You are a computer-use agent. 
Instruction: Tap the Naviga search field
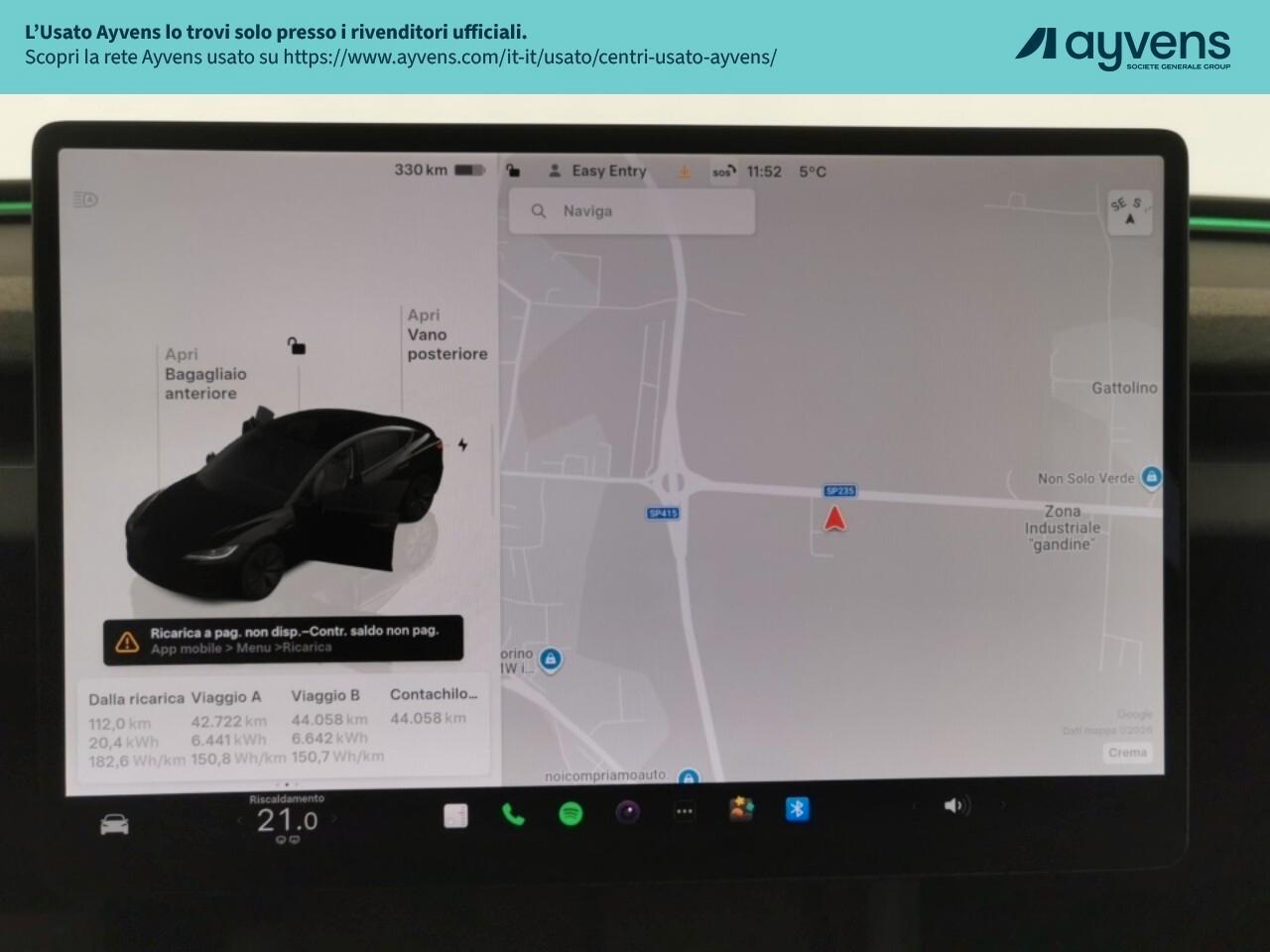(631, 210)
